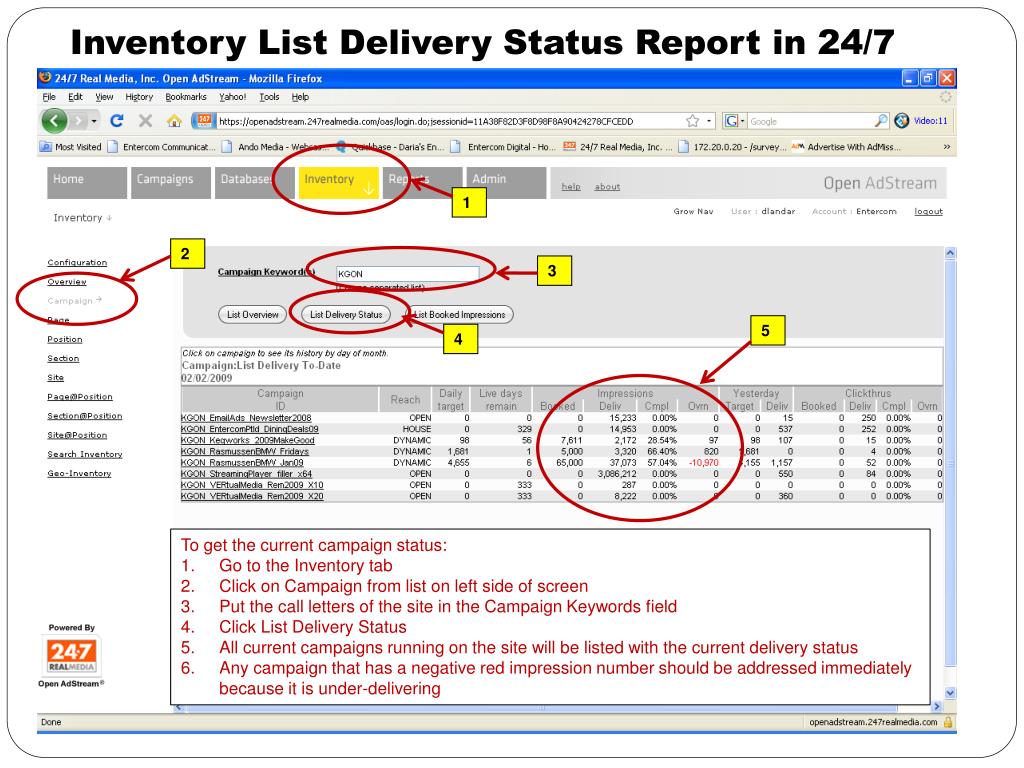The height and width of the screenshot is (768, 1024).
Task: Open the File menu
Action: click(49, 97)
